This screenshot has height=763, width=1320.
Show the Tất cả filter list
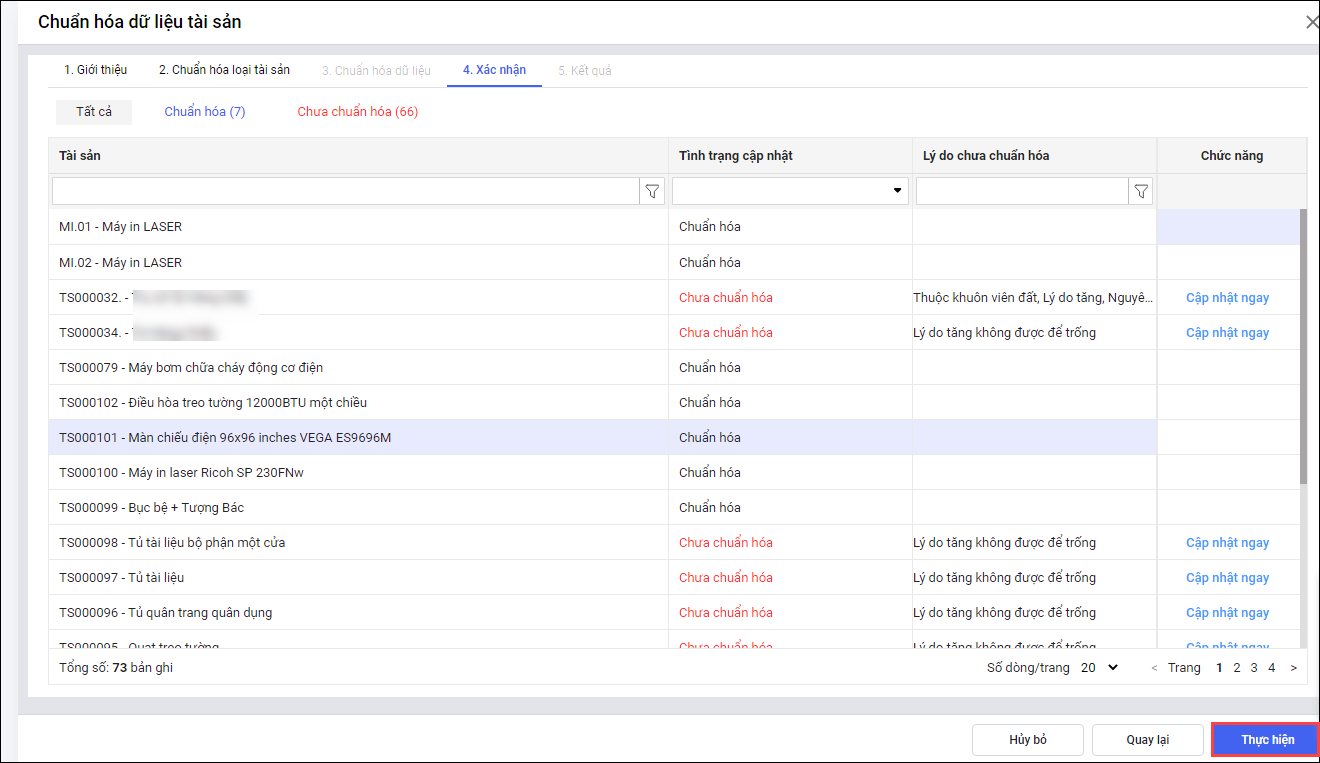[x=94, y=112]
